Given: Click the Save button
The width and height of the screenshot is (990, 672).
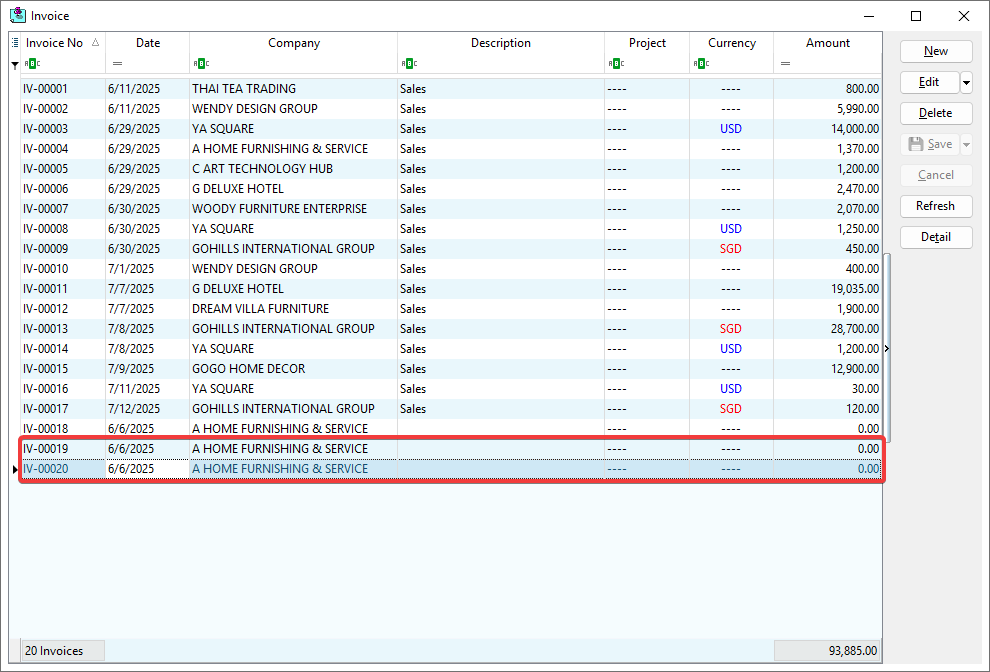Looking at the screenshot, I should coord(929,144).
